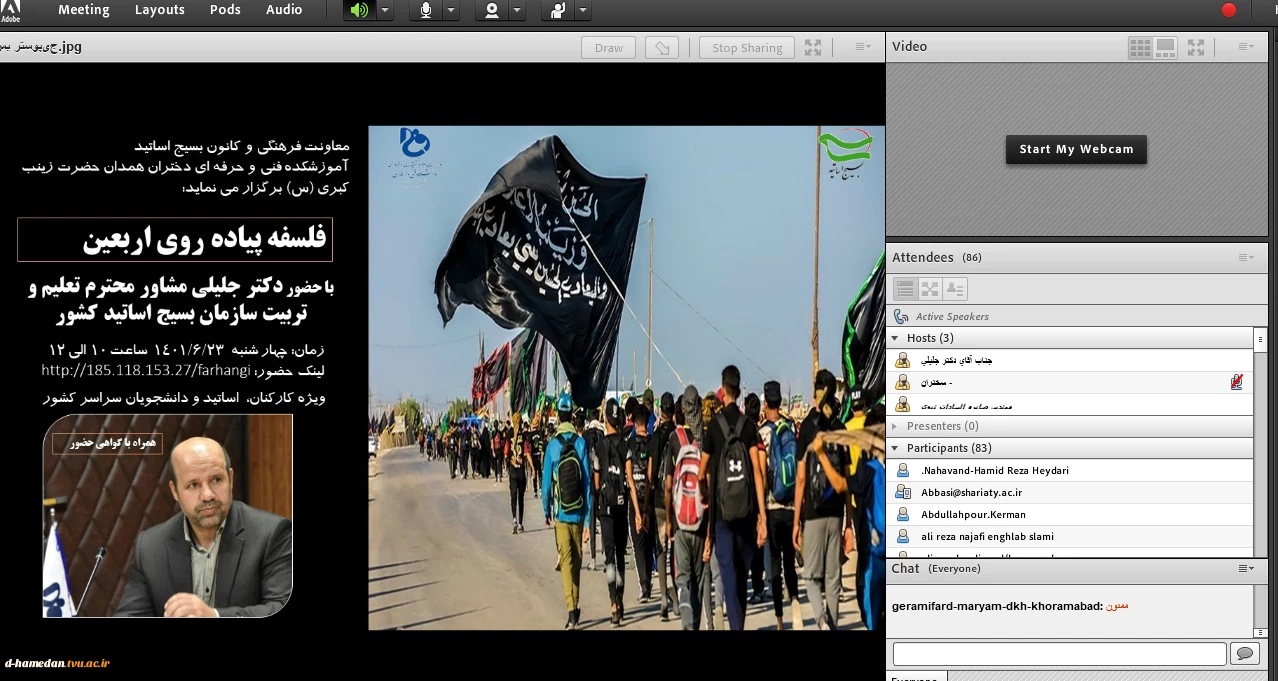Screen dimensions: 1278x681
Task: Select the third host in Hosts list
Action: pos(1070,404)
